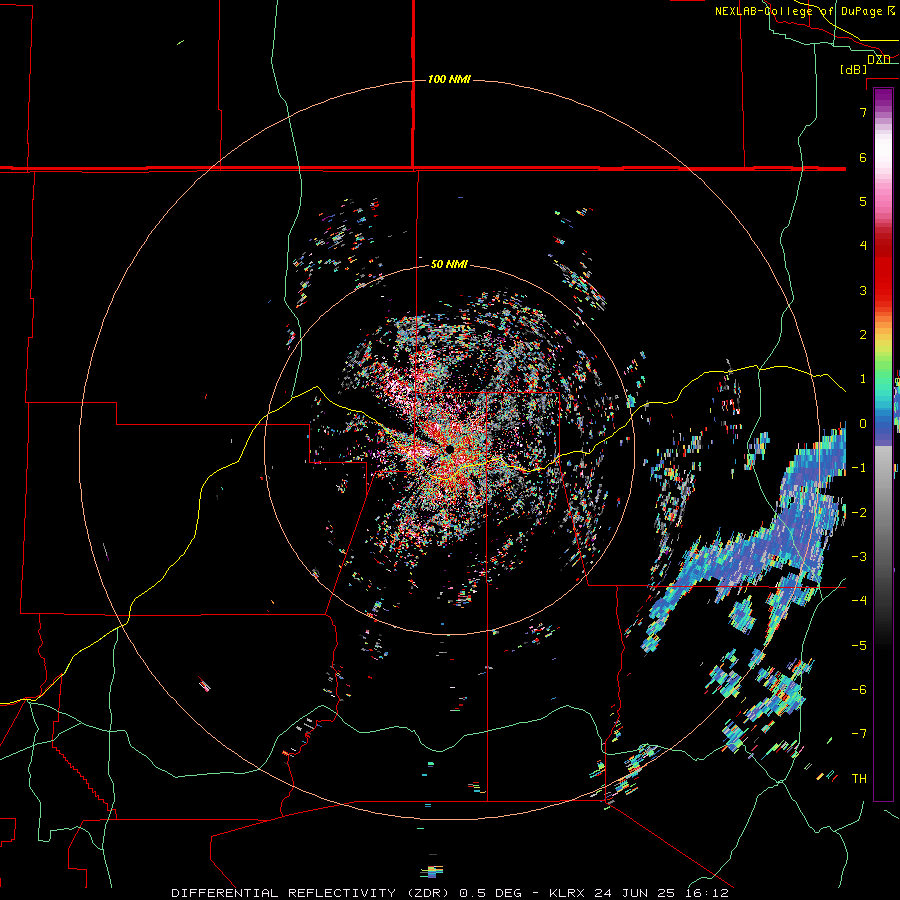Click the 3 tick label on the color scale
Image resolution: width=900 pixels, height=900 pixels.
click(x=863, y=290)
